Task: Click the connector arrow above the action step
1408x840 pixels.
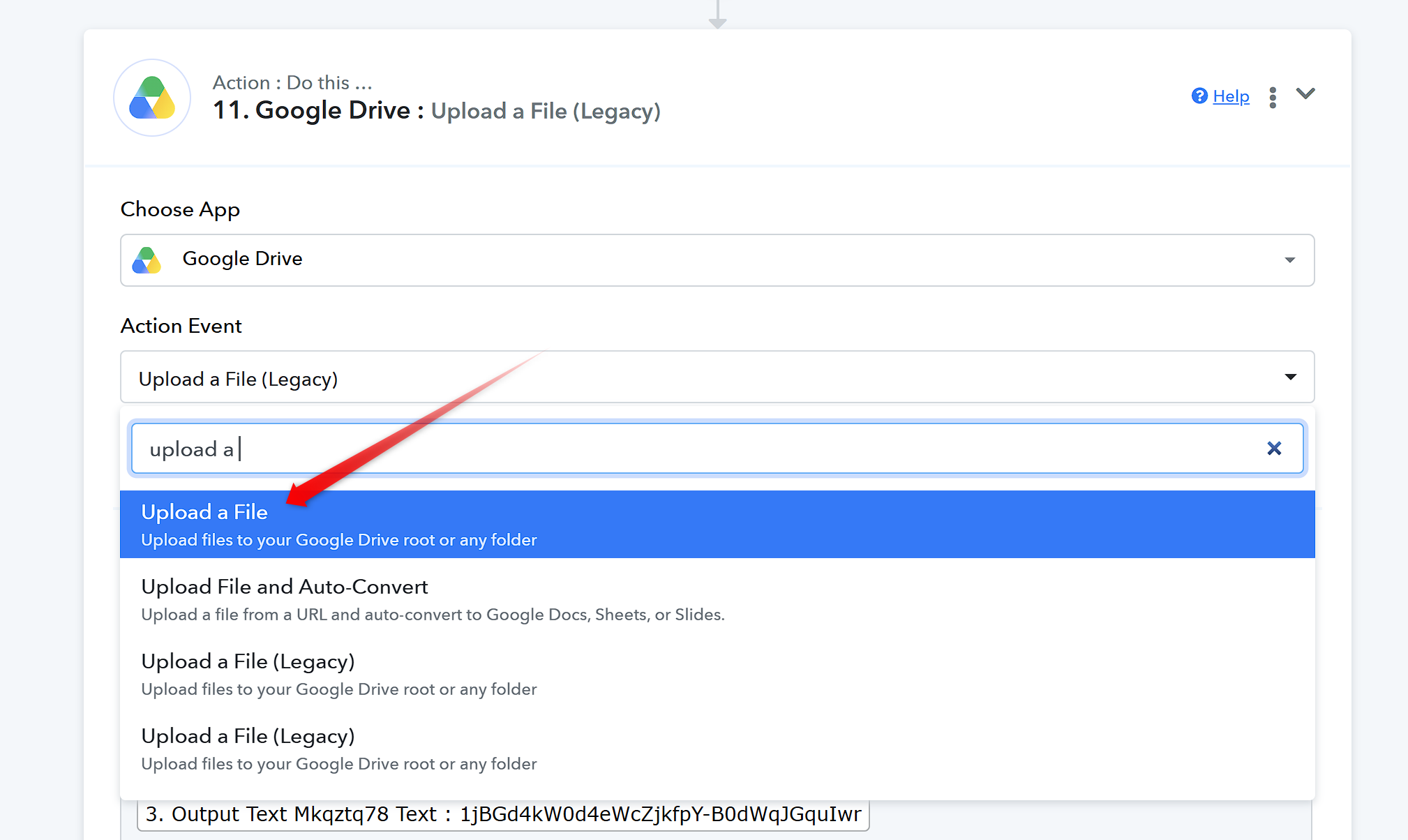Action: click(717, 14)
